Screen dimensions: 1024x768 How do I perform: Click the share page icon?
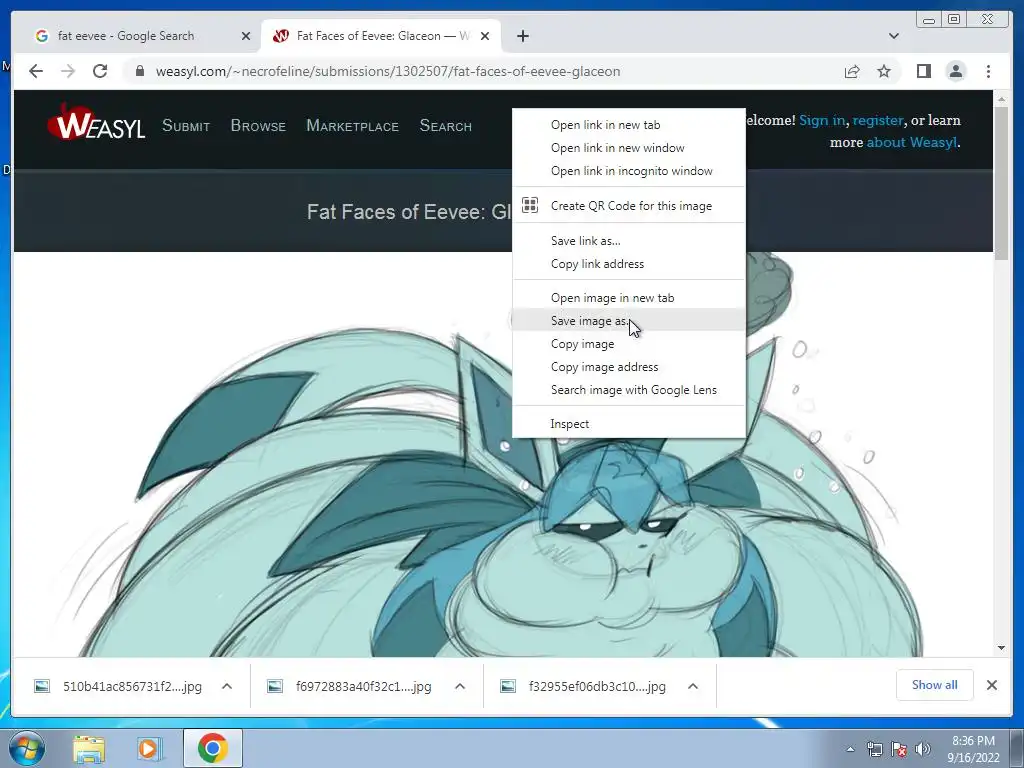click(x=852, y=71)
